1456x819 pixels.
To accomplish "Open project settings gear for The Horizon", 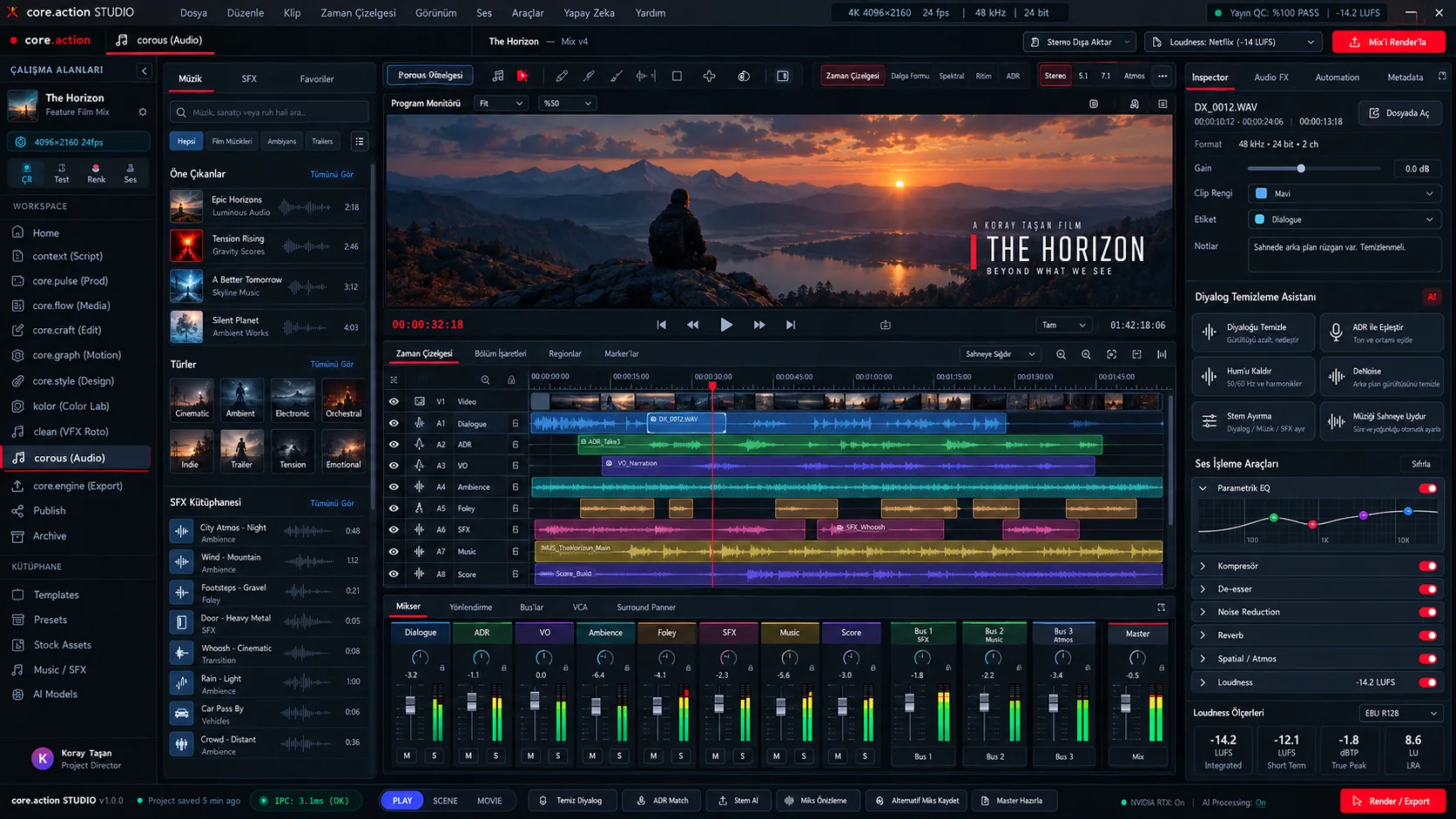I will [x=143, y=112].
